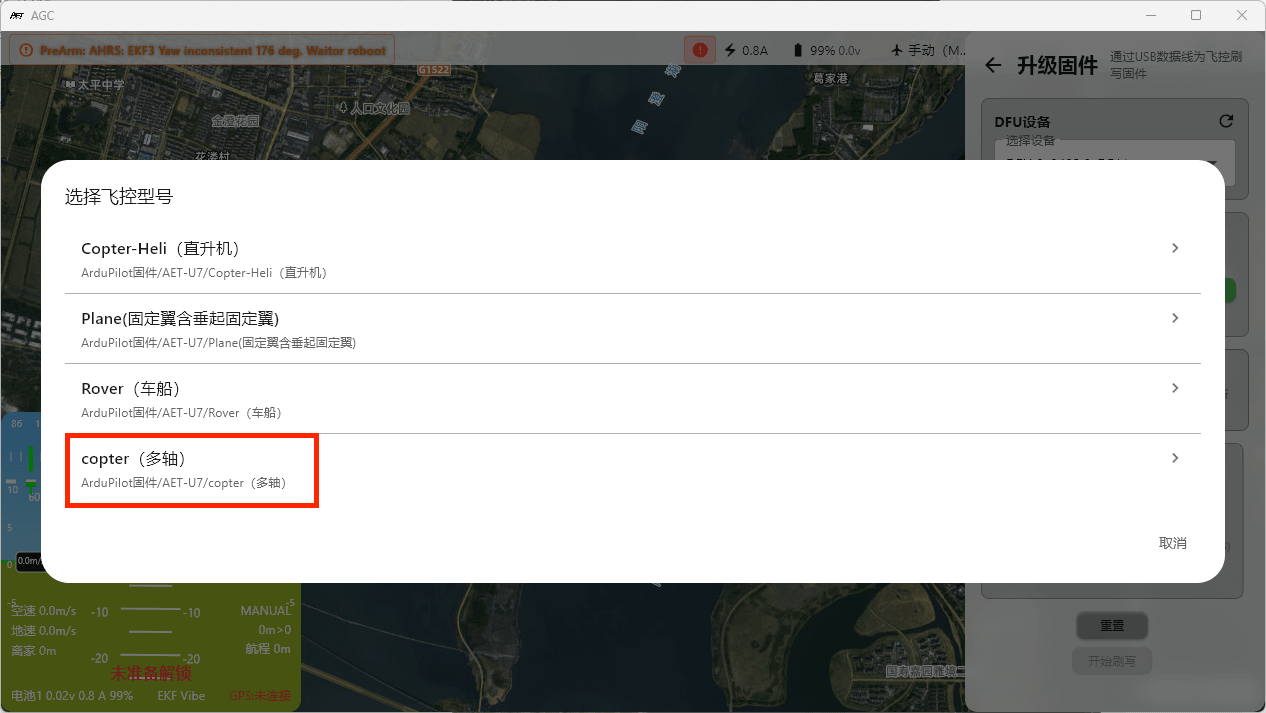
Task: Click the battery 99% status icon
Action: (797, 50)
